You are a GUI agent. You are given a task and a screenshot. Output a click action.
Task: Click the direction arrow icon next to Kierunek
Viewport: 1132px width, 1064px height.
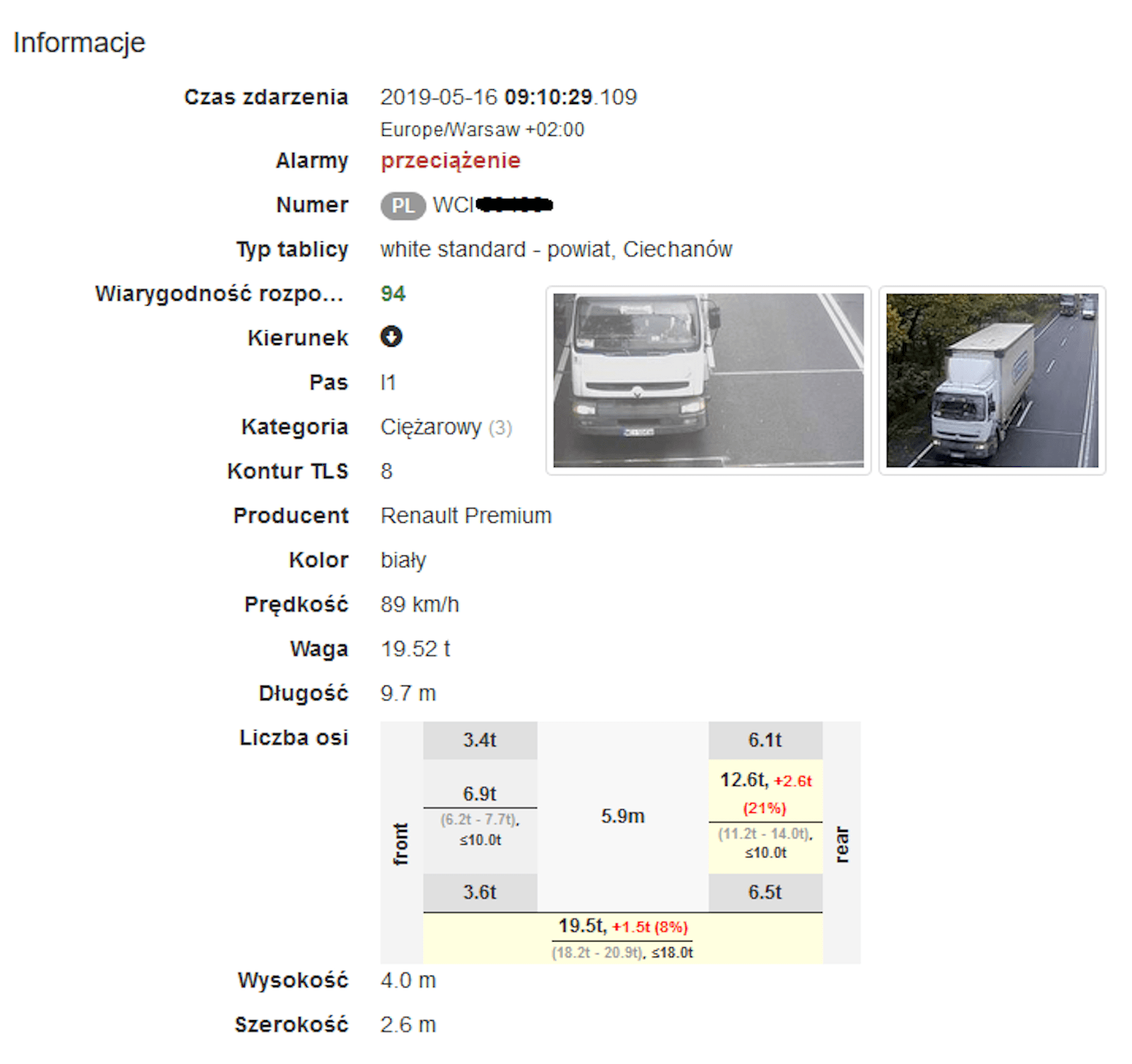pos(391,337)
